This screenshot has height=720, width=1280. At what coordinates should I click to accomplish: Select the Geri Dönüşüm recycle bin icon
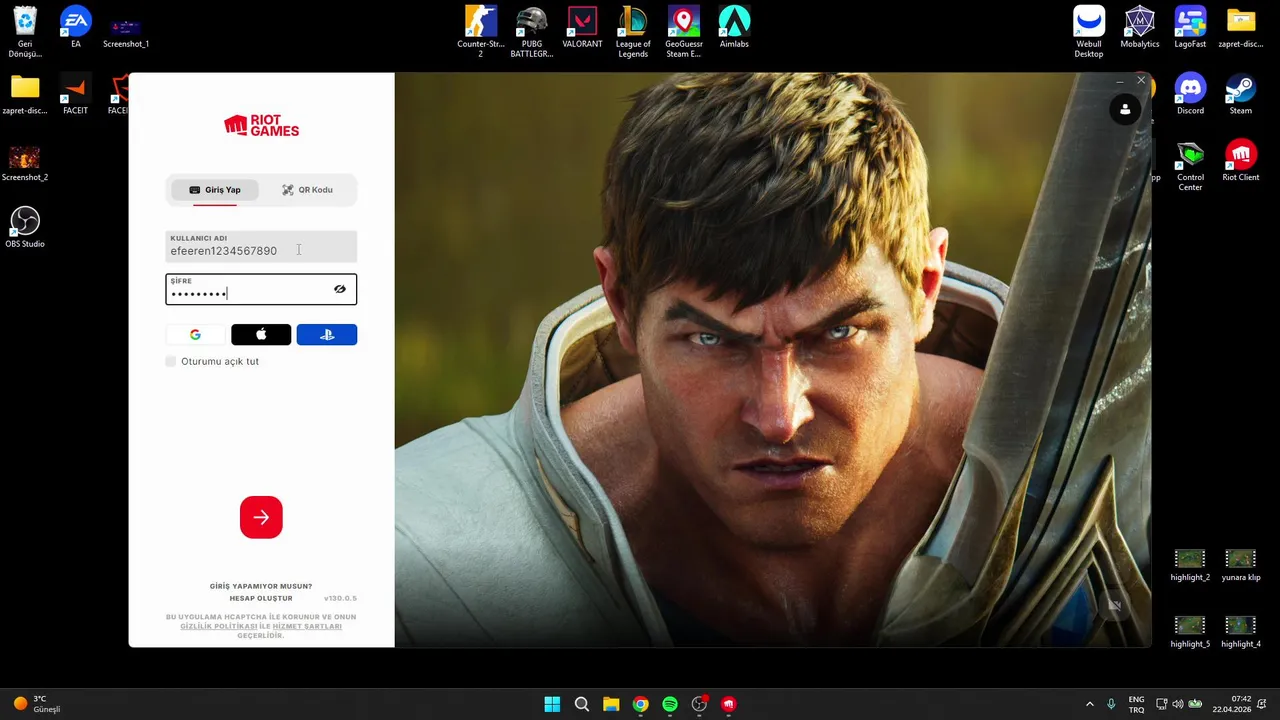[25, 32]
